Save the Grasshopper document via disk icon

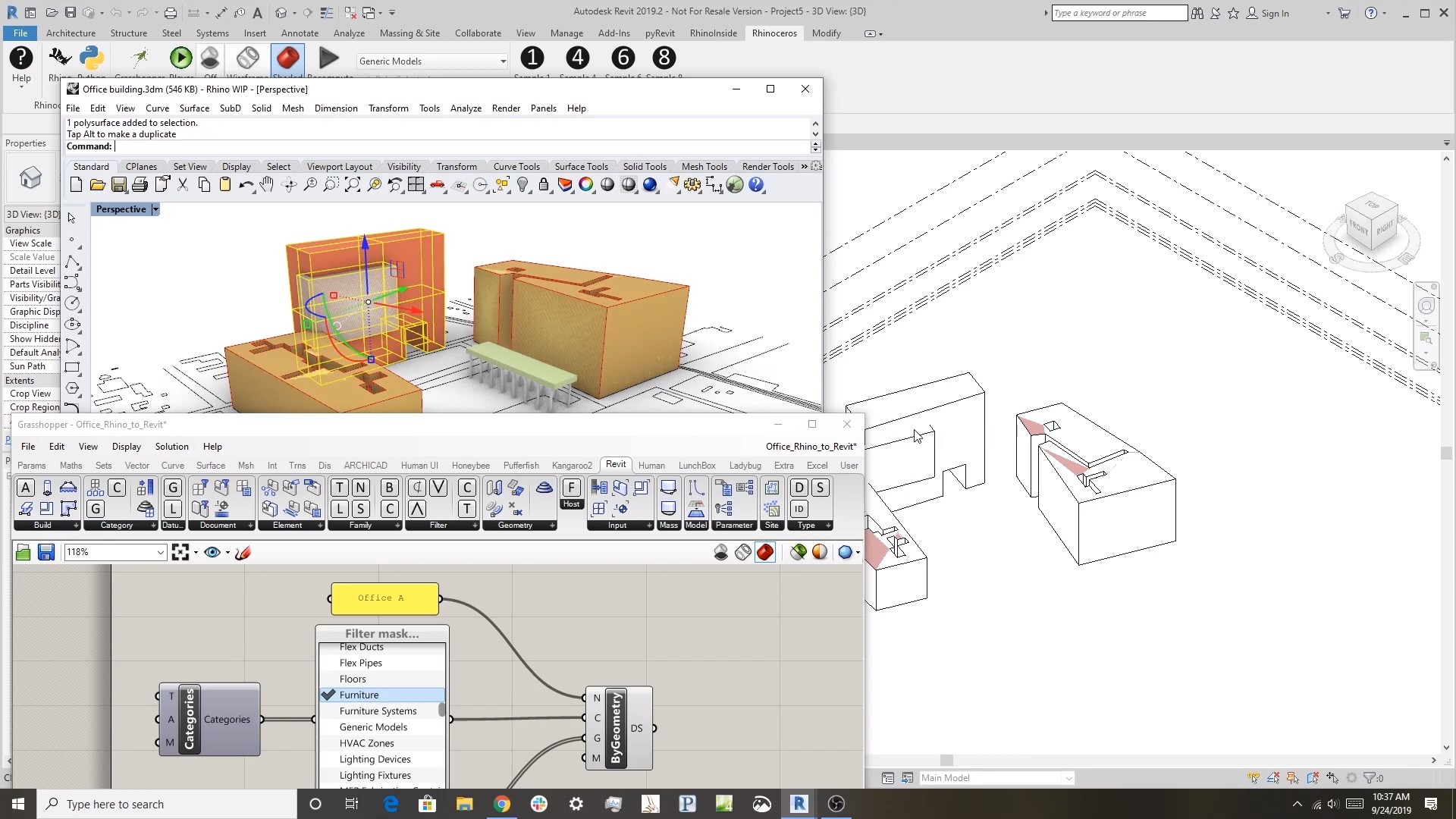tap(46, 553)
